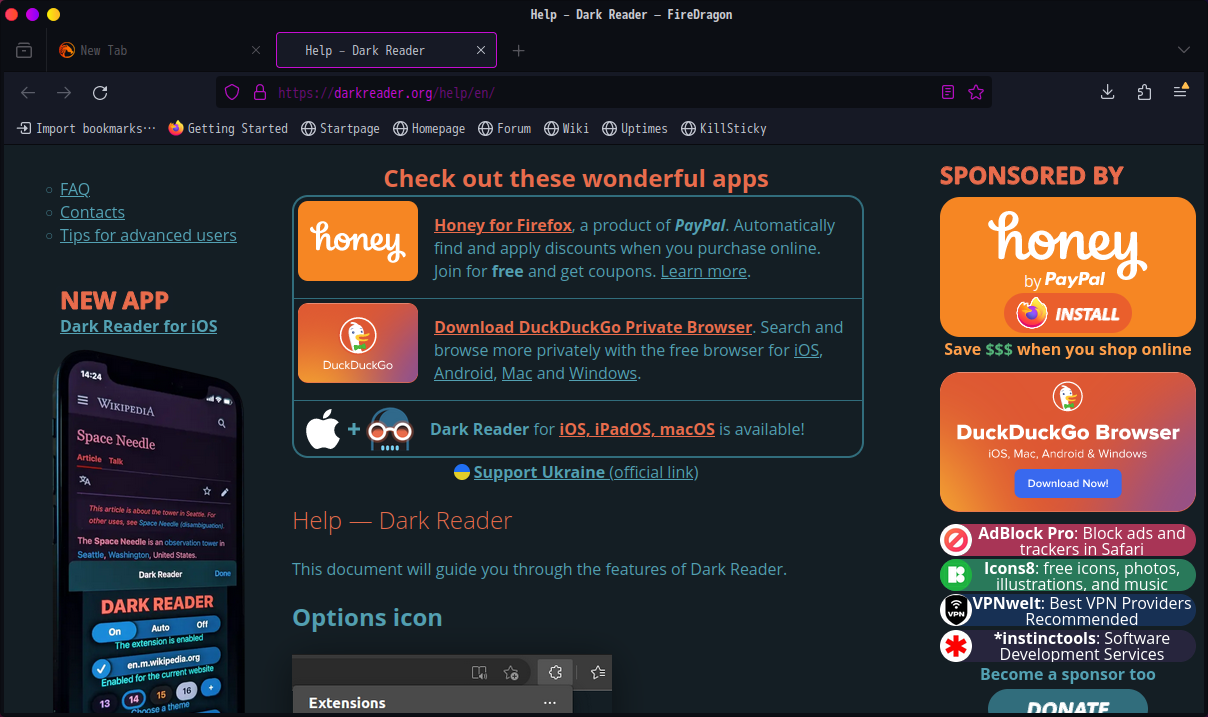Open the Homepage bookmark
This screenshot has width=1208, height=717.
429,128
